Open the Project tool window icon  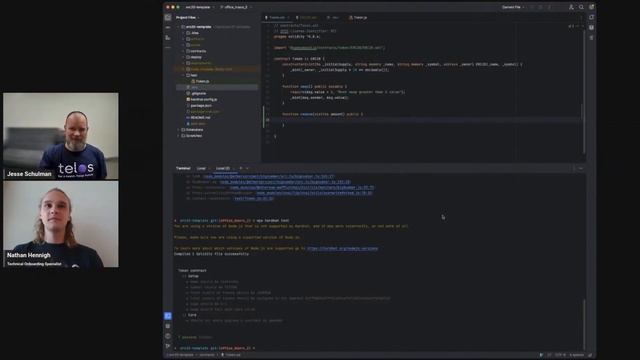tap(168, 18)
